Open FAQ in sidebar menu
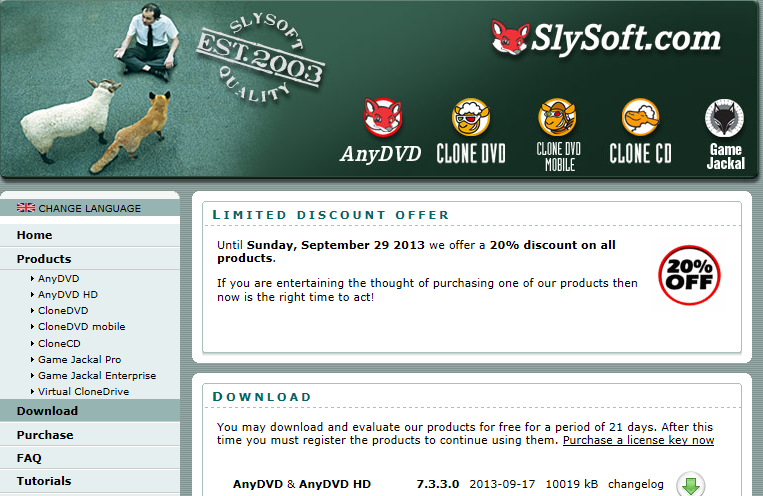The image size is (763, 496). (90, 458)
